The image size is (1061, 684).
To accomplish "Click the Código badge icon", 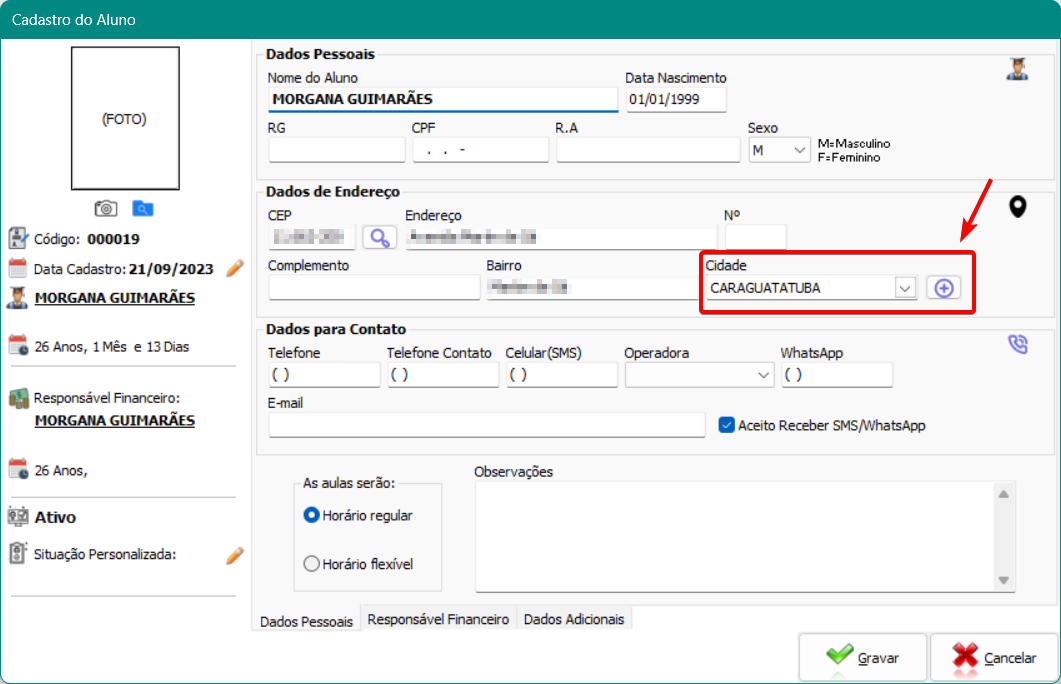I will tap(18, 238).
